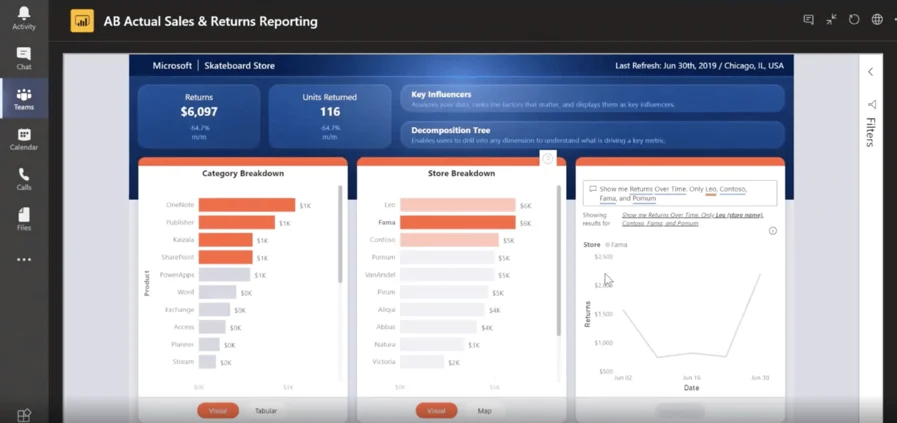
Task: Open Calendar in the Teams sidebar
Action: 24,139
